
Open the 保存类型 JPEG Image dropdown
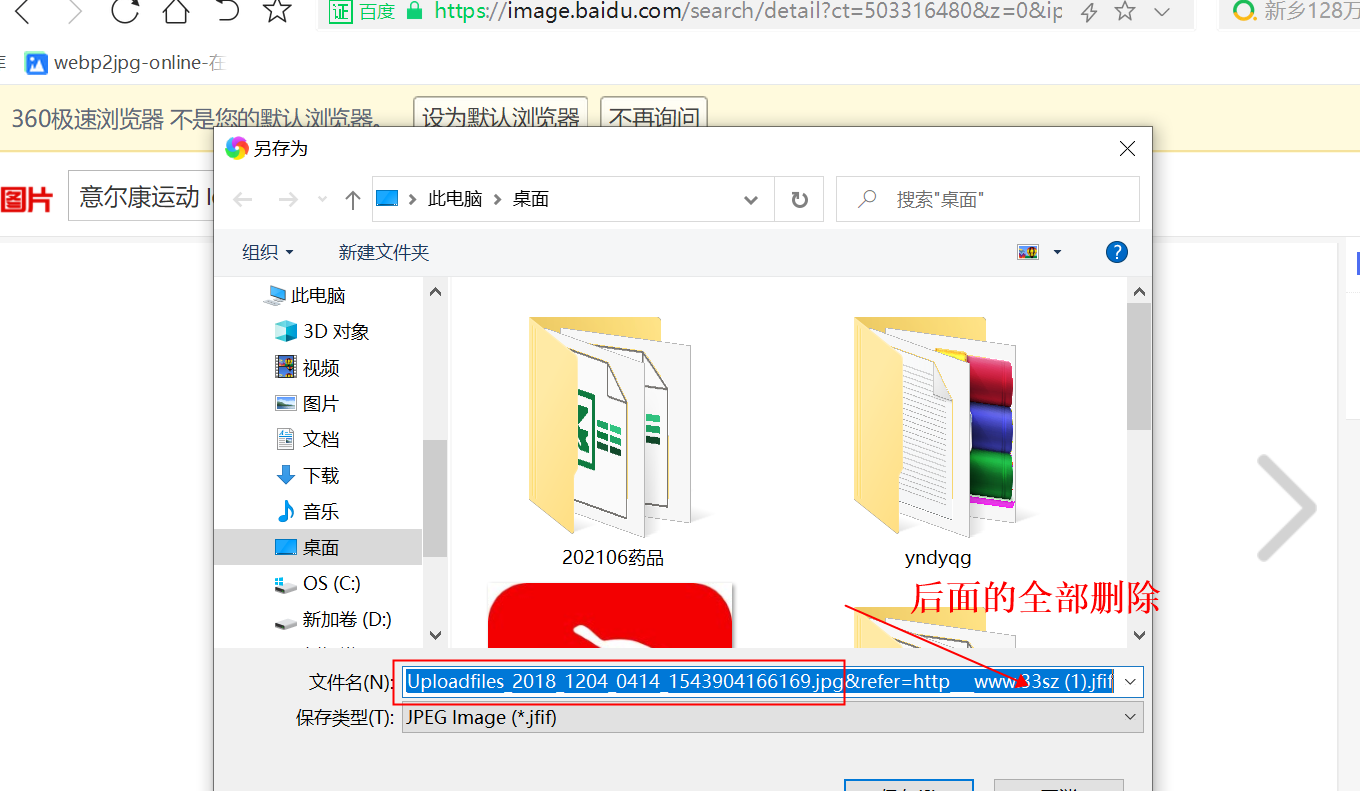[770, 717]
